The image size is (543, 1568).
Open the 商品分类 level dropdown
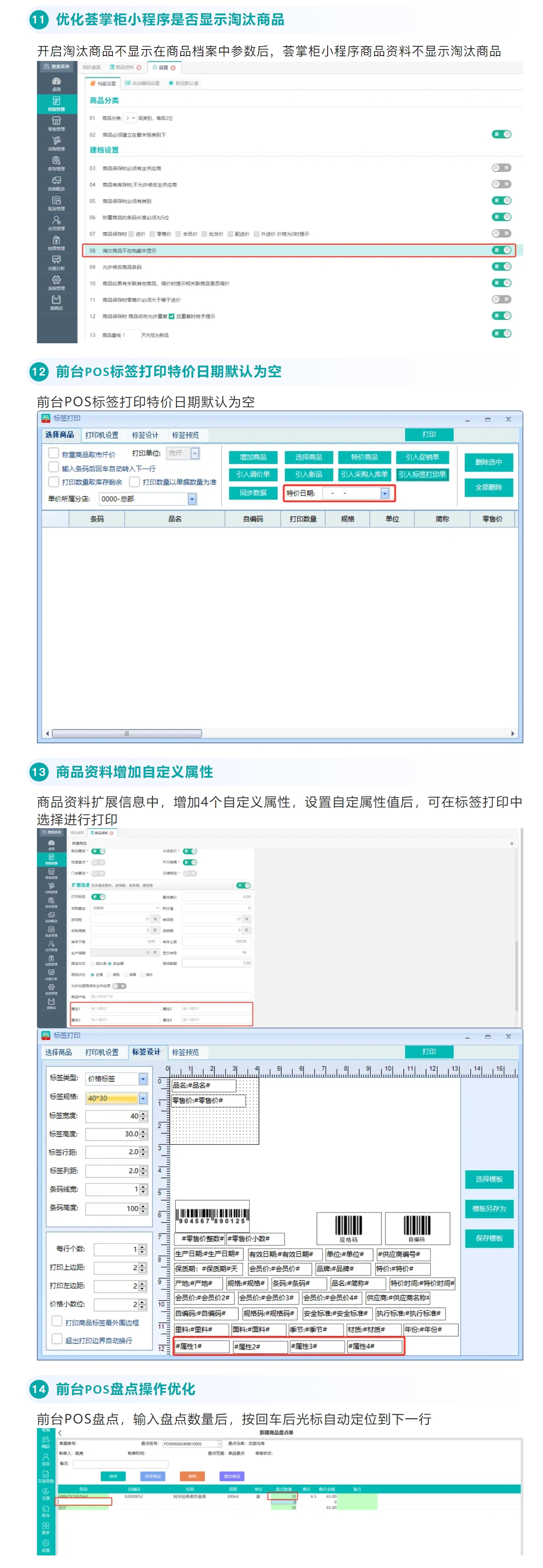coord(130,118)
